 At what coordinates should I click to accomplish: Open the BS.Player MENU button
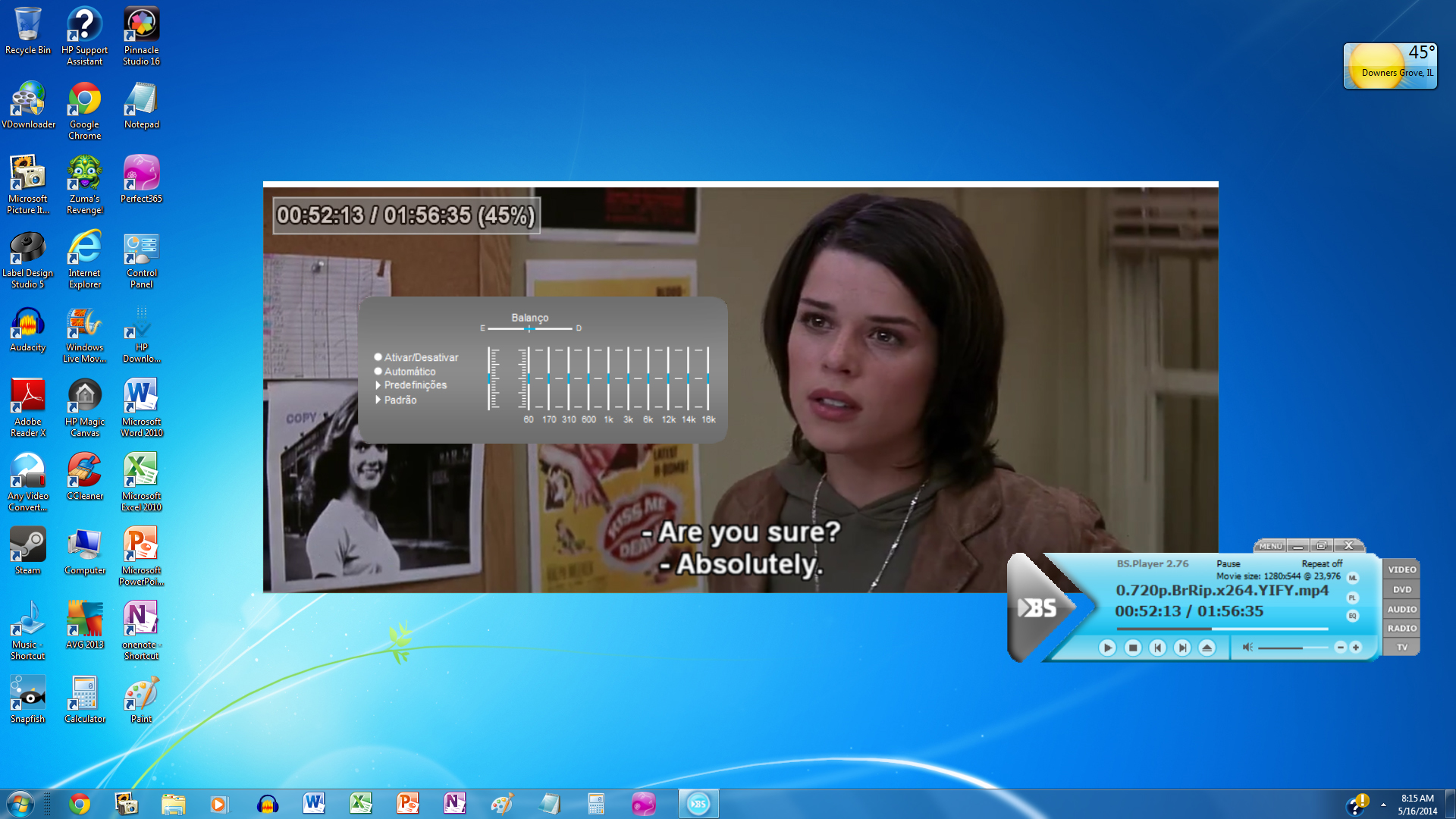[1270, 546]
